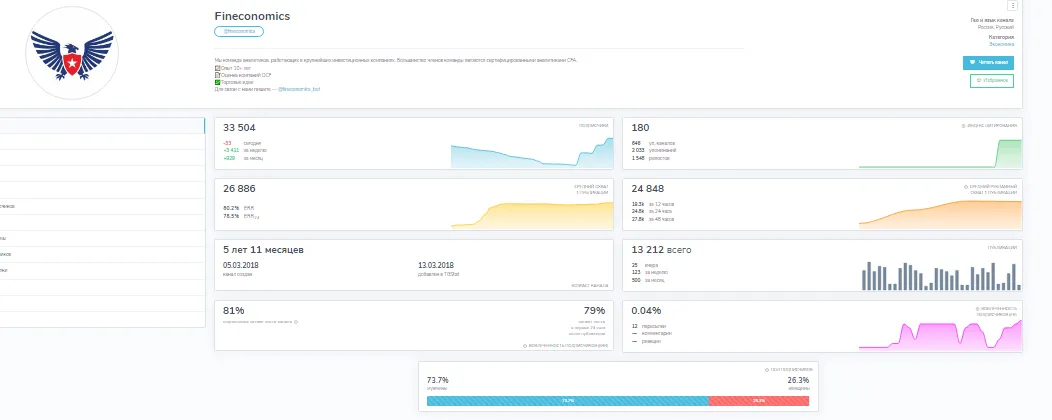The height and width of the screenshot is (420, 1052).
Task: Click the green citation index chart
Action: tap(940, 153)
